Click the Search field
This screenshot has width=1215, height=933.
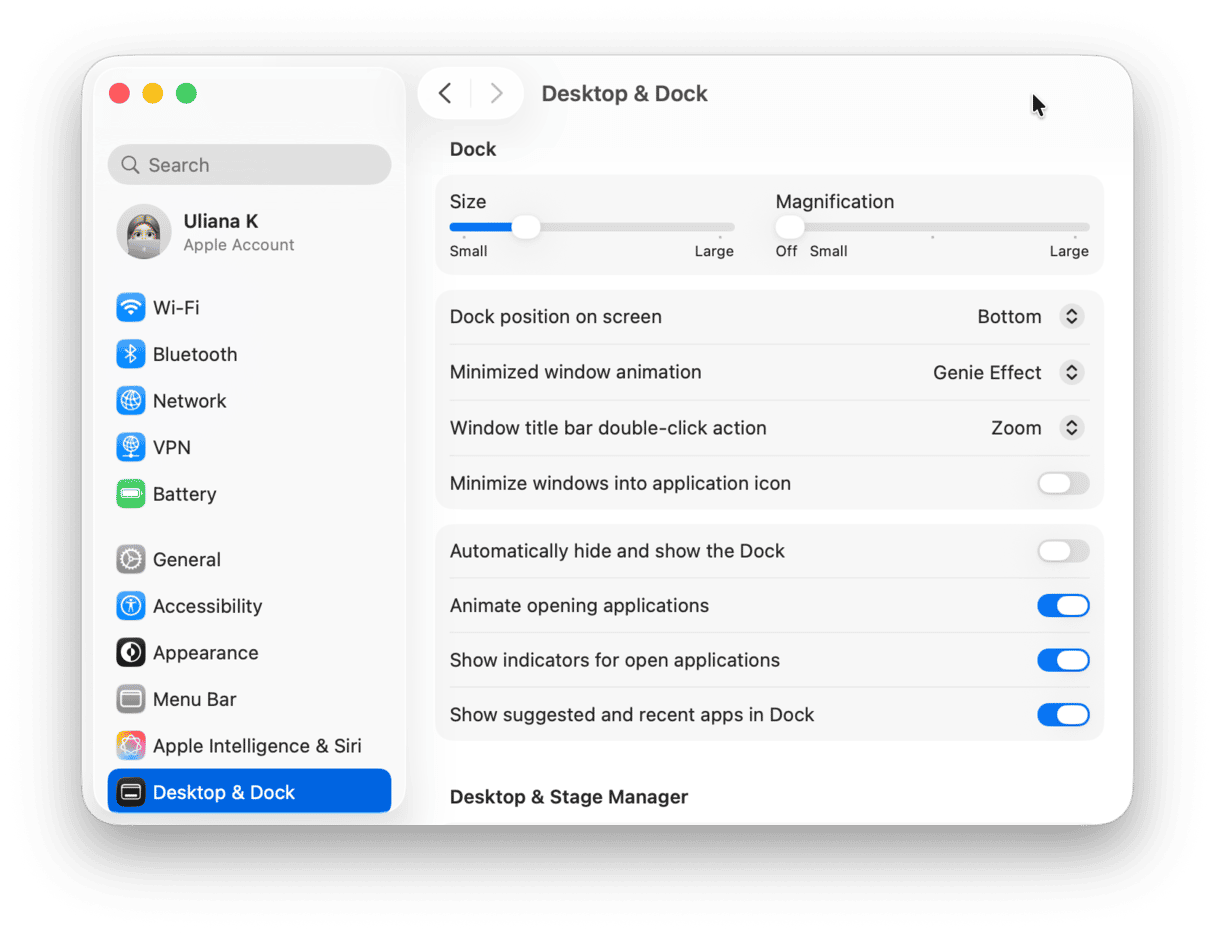[x=248, y=164]
